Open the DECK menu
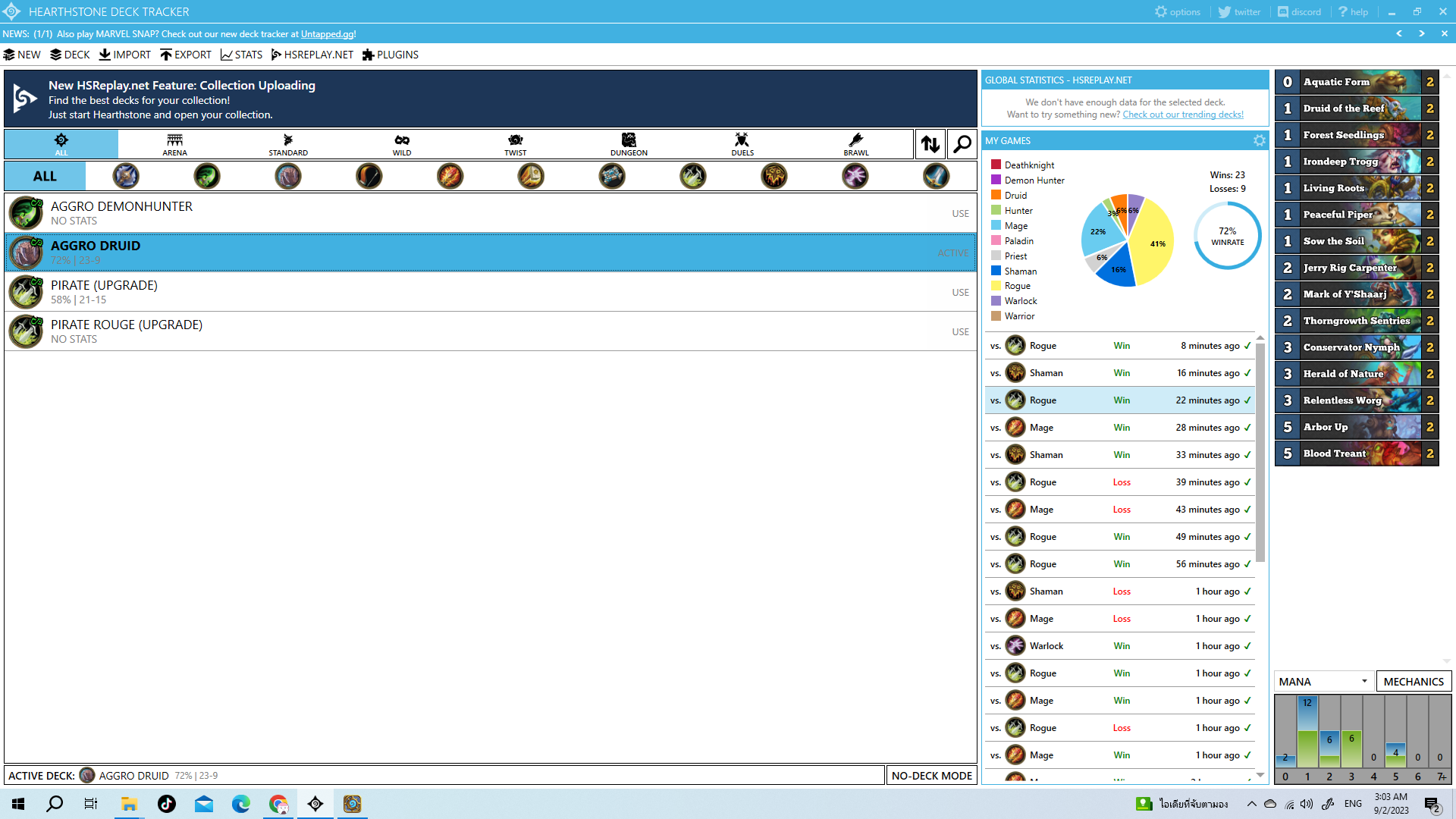The image size is (1456, 819). (70, 55)
